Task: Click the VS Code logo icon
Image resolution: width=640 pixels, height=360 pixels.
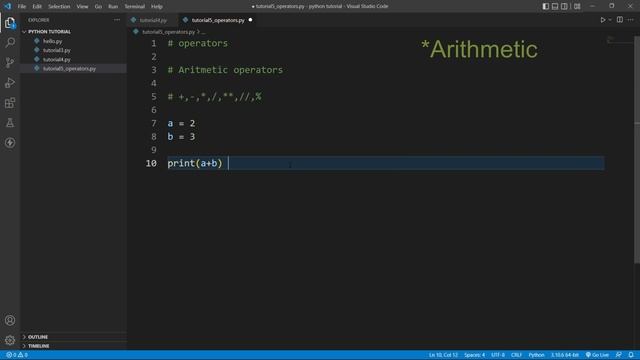Action: point(8,6)
